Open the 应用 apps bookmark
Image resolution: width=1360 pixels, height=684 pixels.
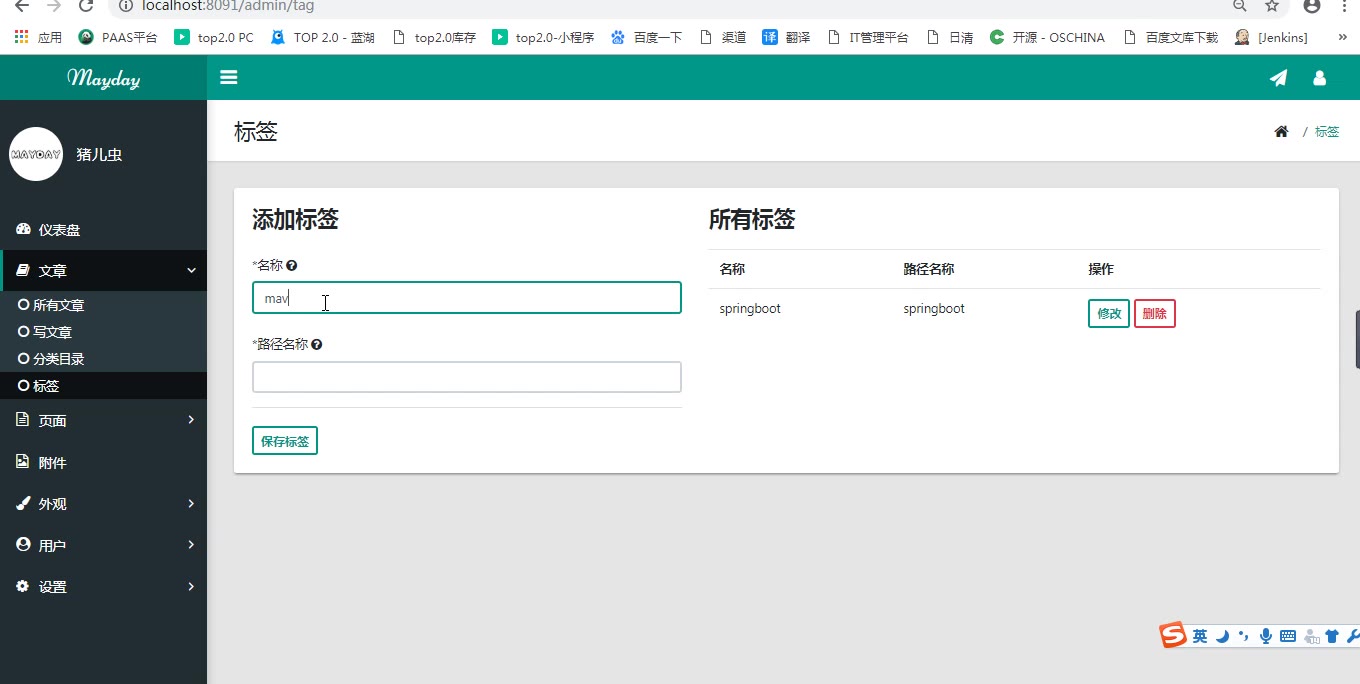38,37
